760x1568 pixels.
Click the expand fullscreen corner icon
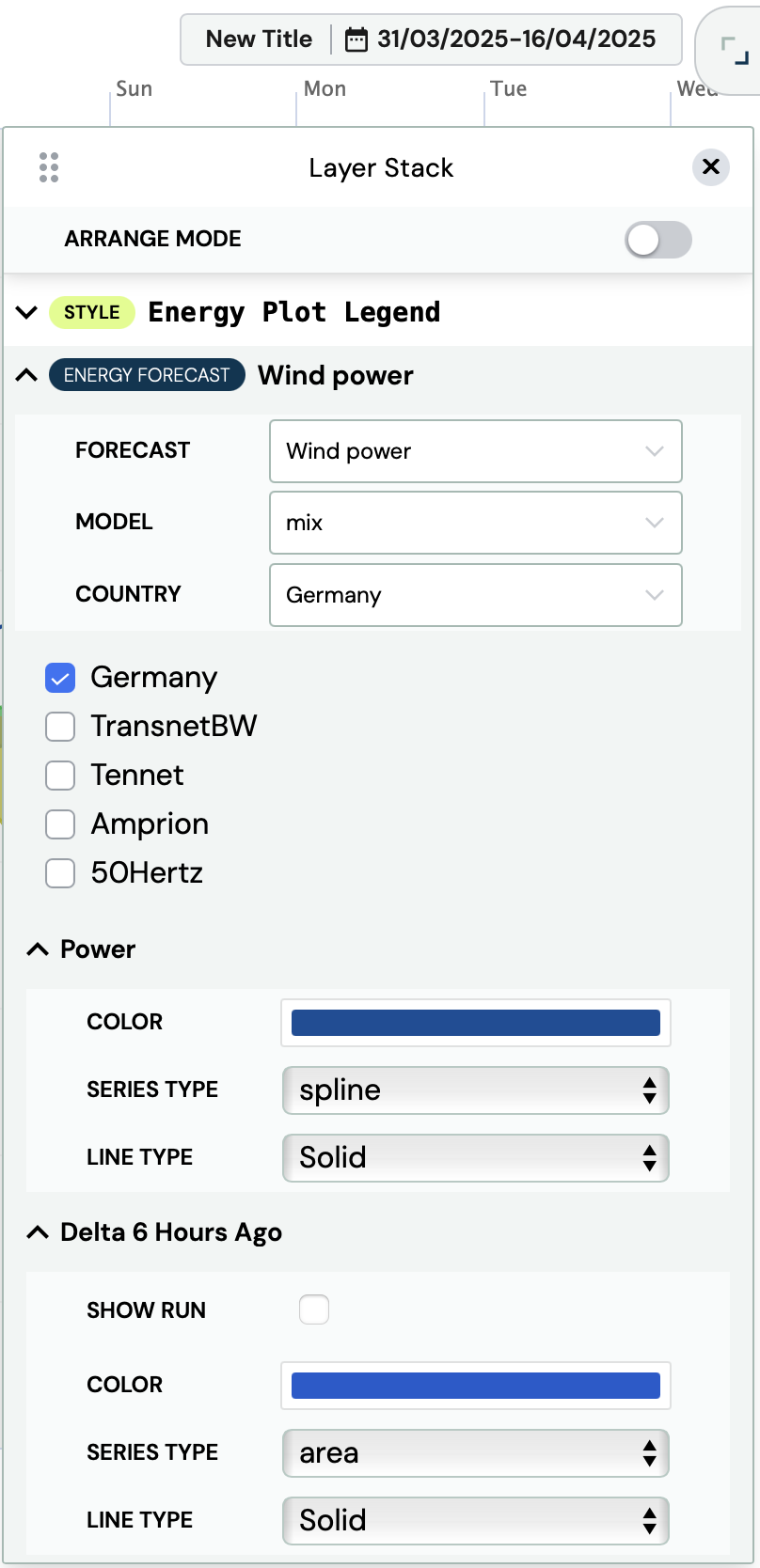[735, 50]
